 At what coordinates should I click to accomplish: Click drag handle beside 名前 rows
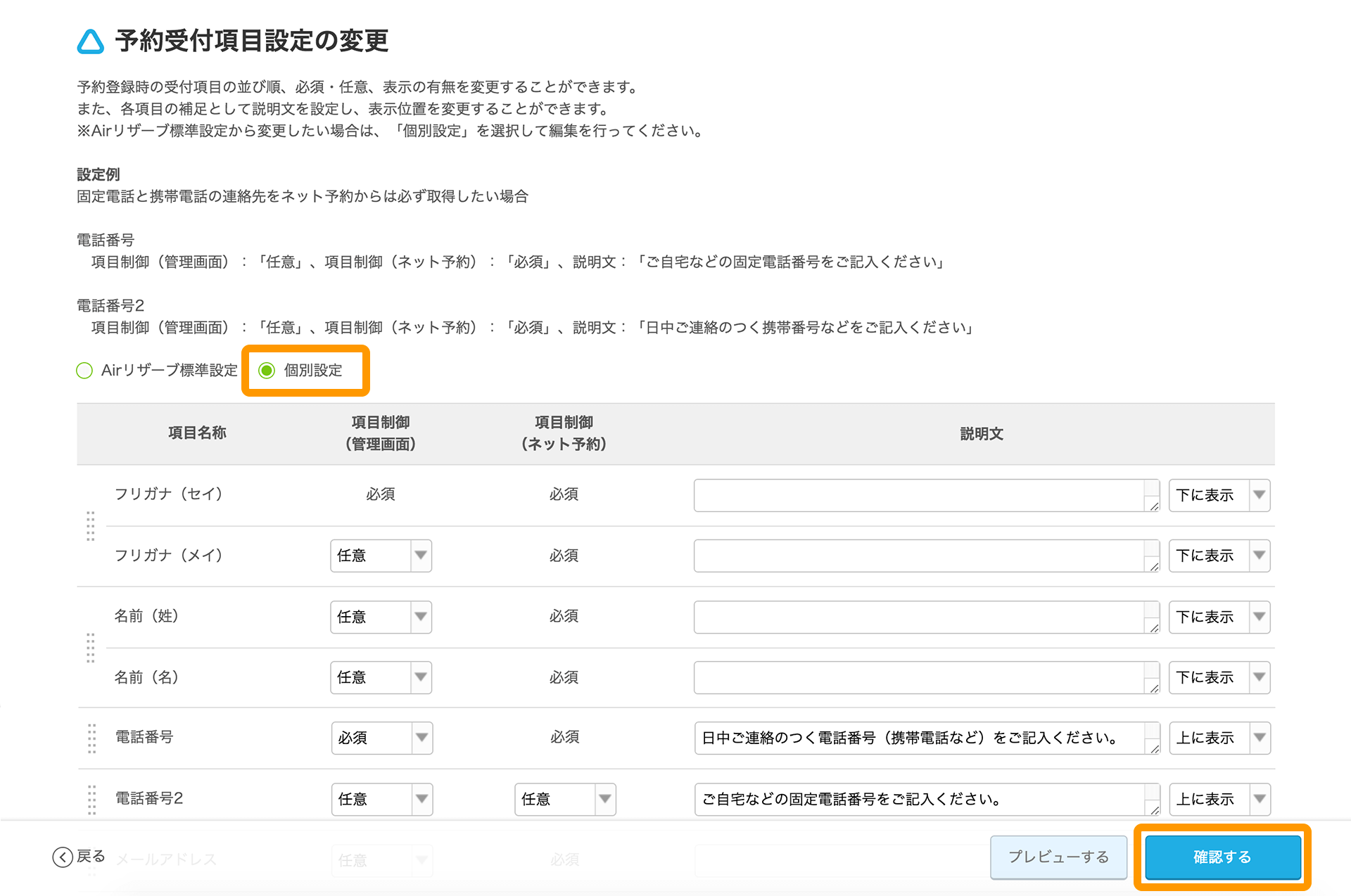90,647
